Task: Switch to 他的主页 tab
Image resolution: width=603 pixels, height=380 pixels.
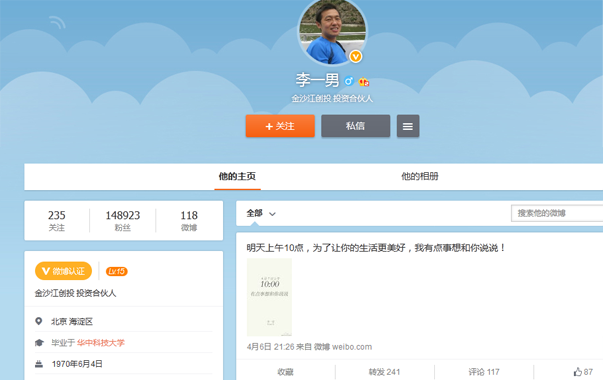Action: click(237, 177)
